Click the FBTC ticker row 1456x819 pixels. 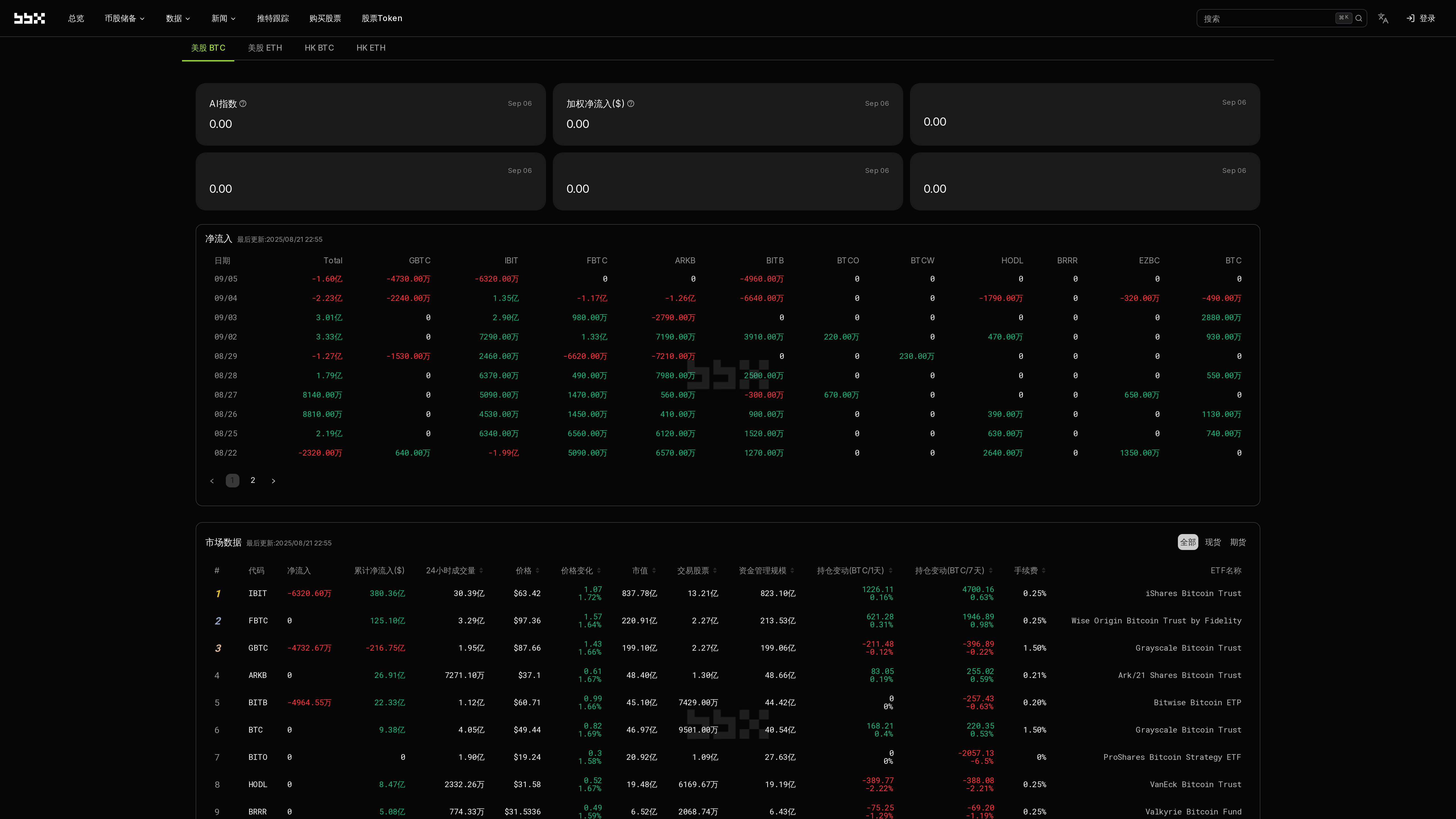728,621
